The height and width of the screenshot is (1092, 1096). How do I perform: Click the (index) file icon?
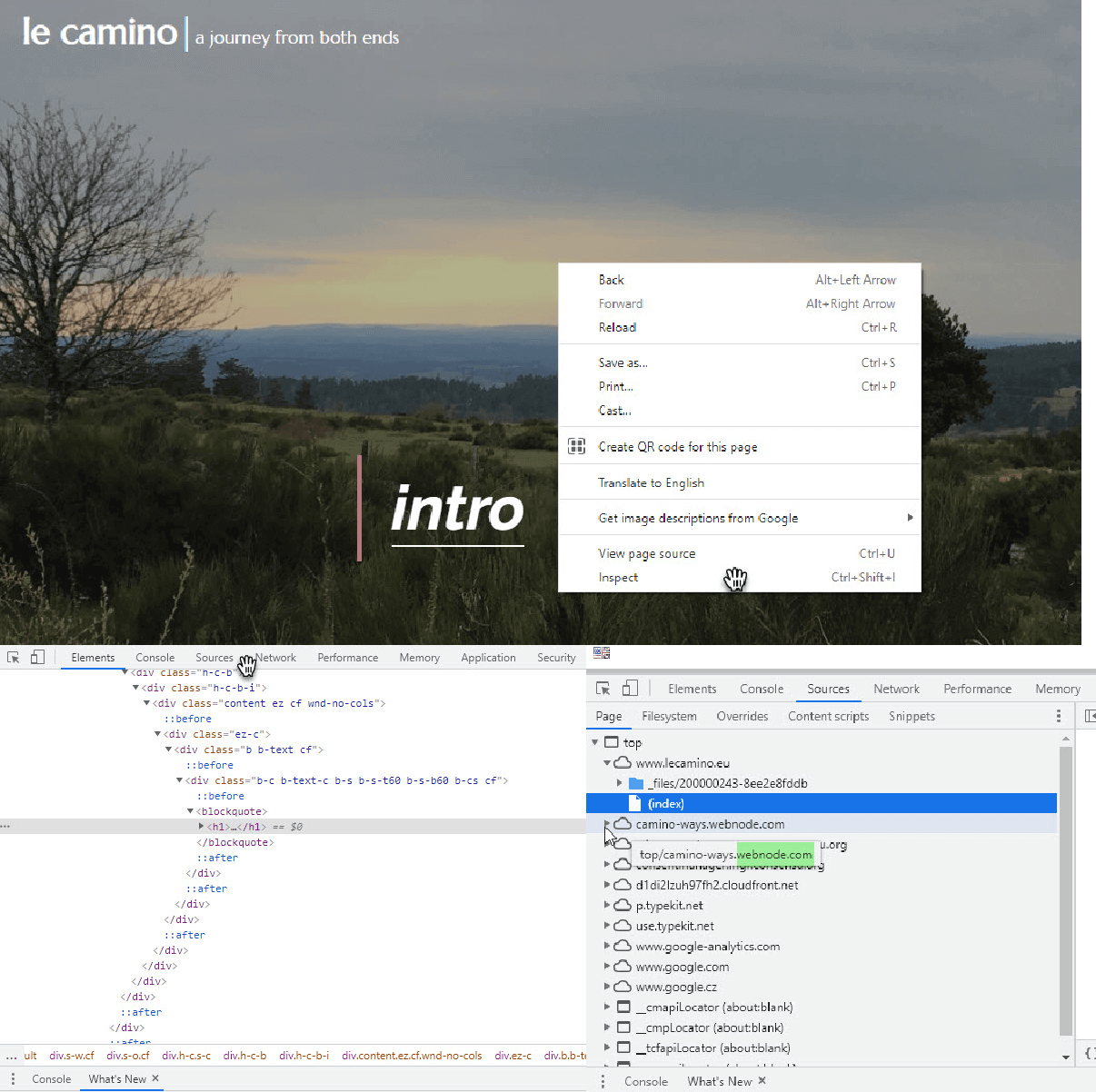[635, 803]
